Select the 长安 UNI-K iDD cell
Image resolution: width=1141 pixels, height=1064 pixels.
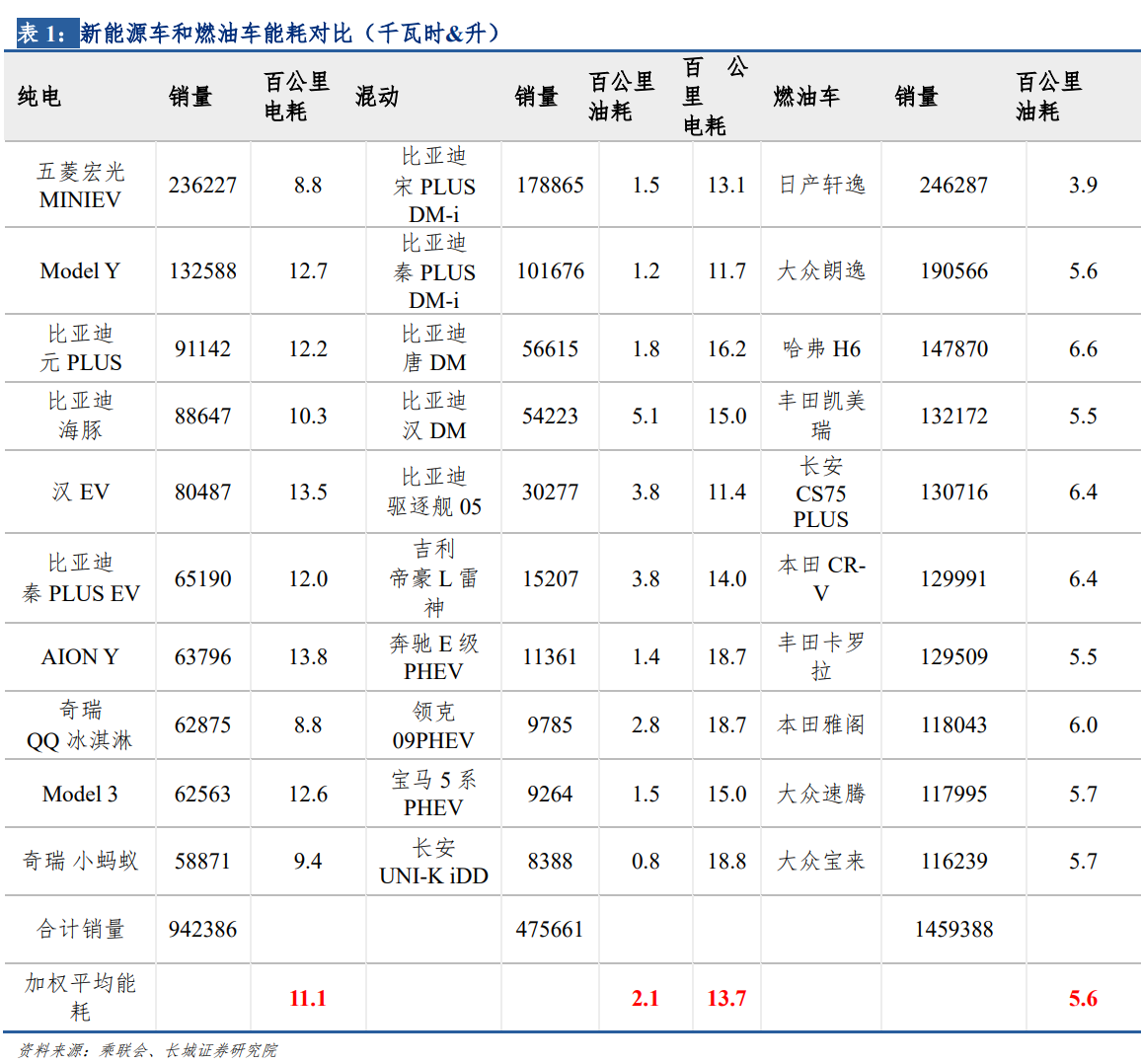point(433,862)
